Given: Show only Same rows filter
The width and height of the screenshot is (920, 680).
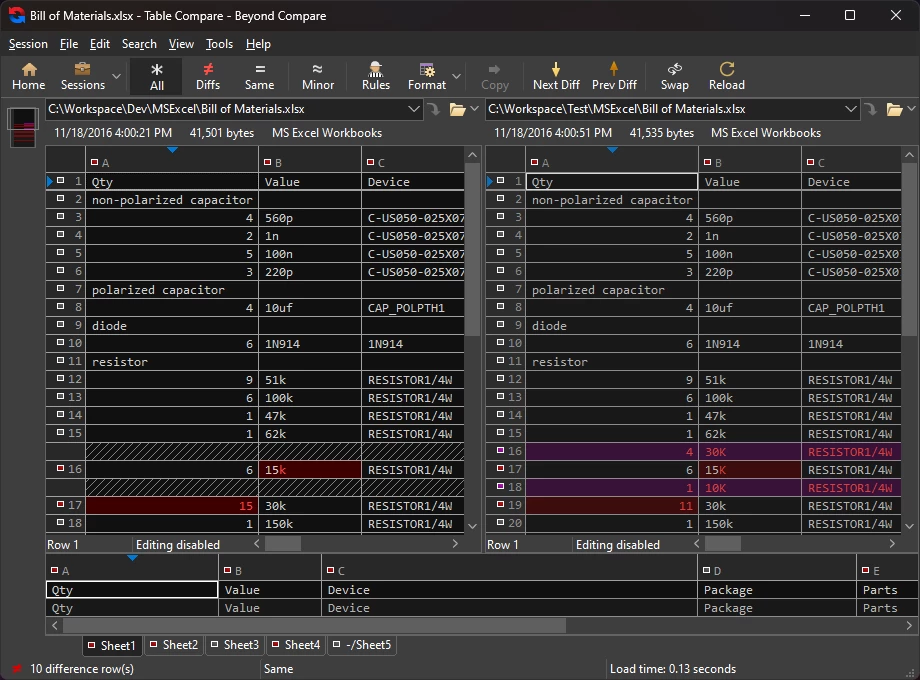Looking at the screenshot, I should pyautogui.click(x=260, y=76).
